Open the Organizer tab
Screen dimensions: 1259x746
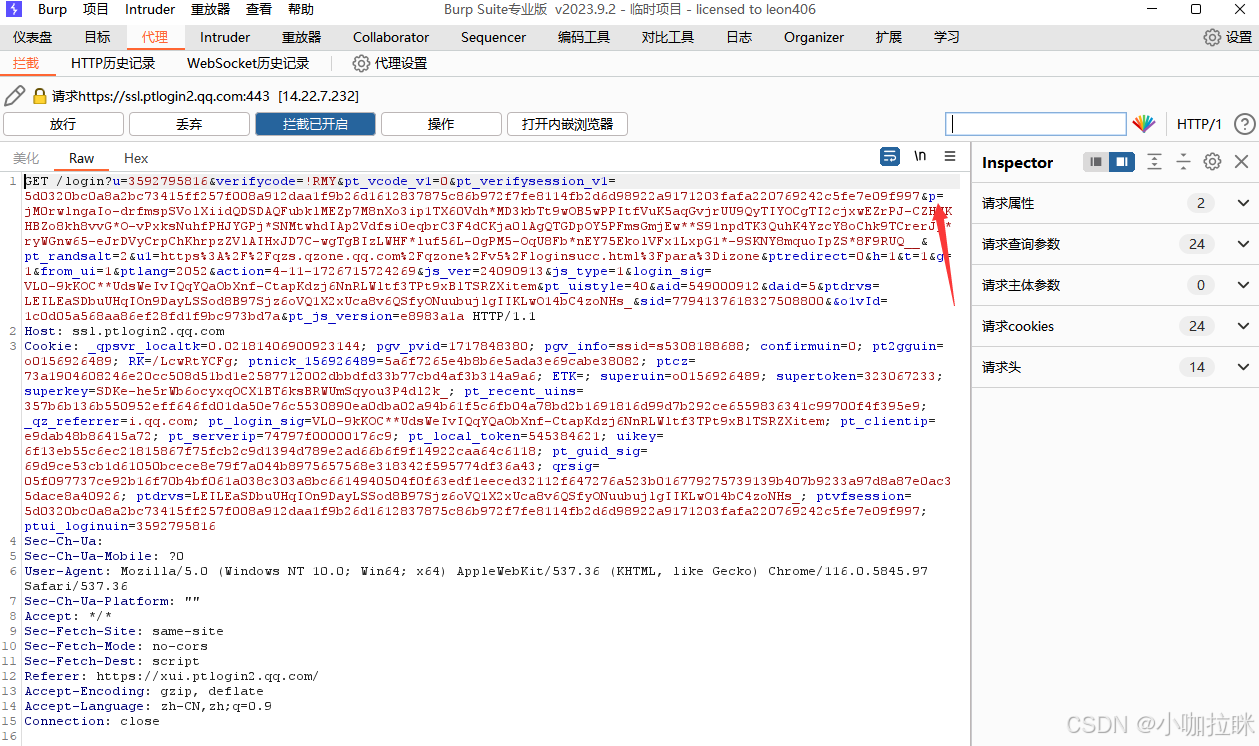pyautogui.click(x=814, y=37)
